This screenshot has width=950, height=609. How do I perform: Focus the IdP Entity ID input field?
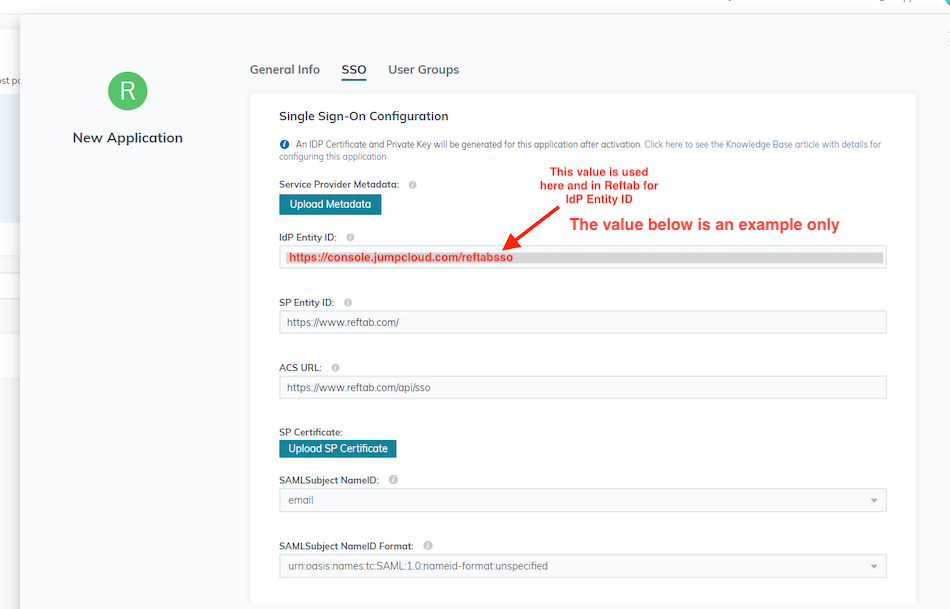(x=700, y=257)
